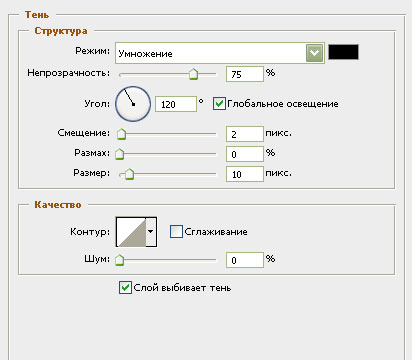Click the Размер field showing 10
The image size is (412, 360).
tap(245, 174)
